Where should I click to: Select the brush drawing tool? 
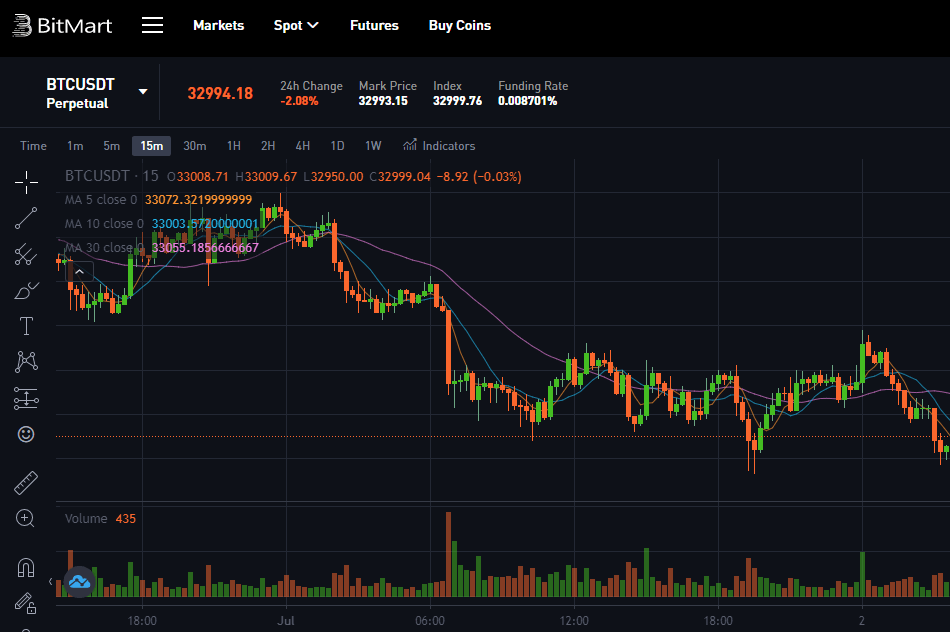tap(26, 290)
